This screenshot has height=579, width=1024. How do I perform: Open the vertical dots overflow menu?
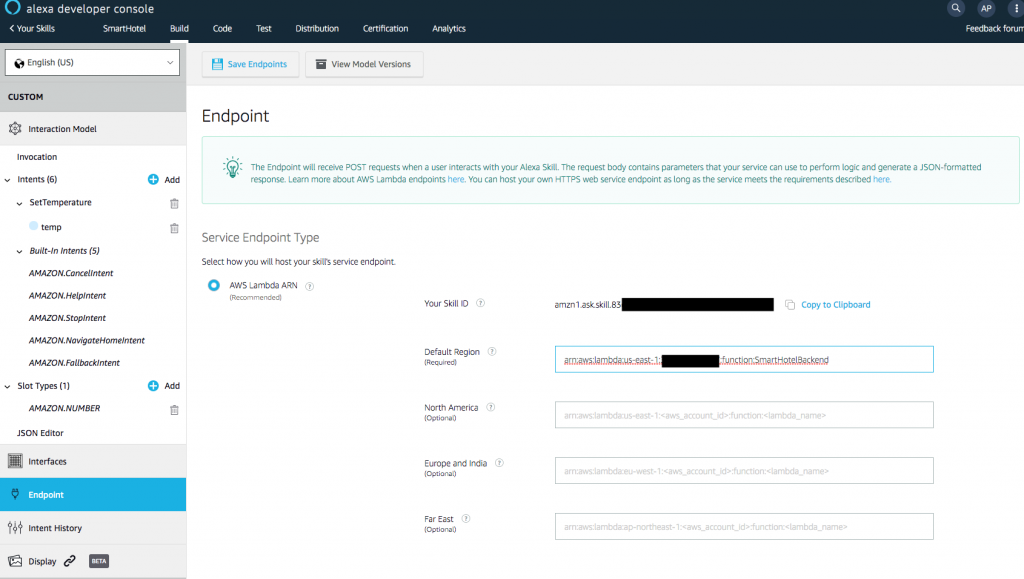1016,8
